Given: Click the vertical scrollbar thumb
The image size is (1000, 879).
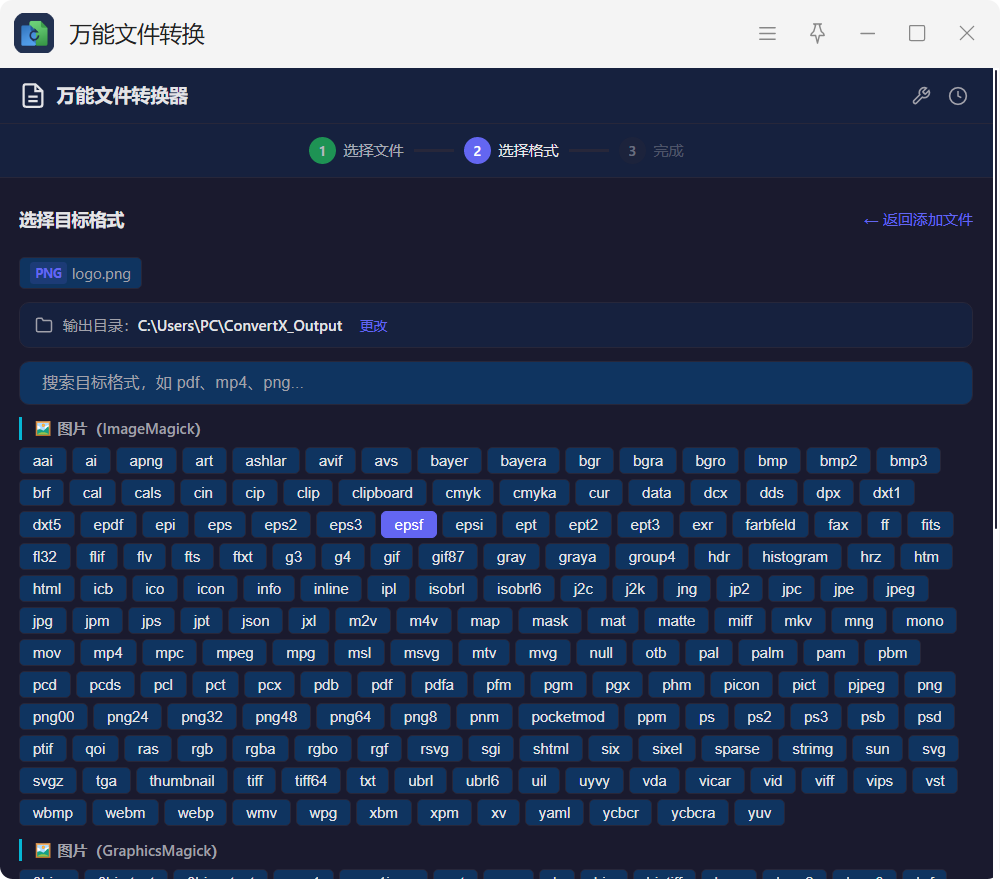Looking at the screenshot, I should [996, 300].
